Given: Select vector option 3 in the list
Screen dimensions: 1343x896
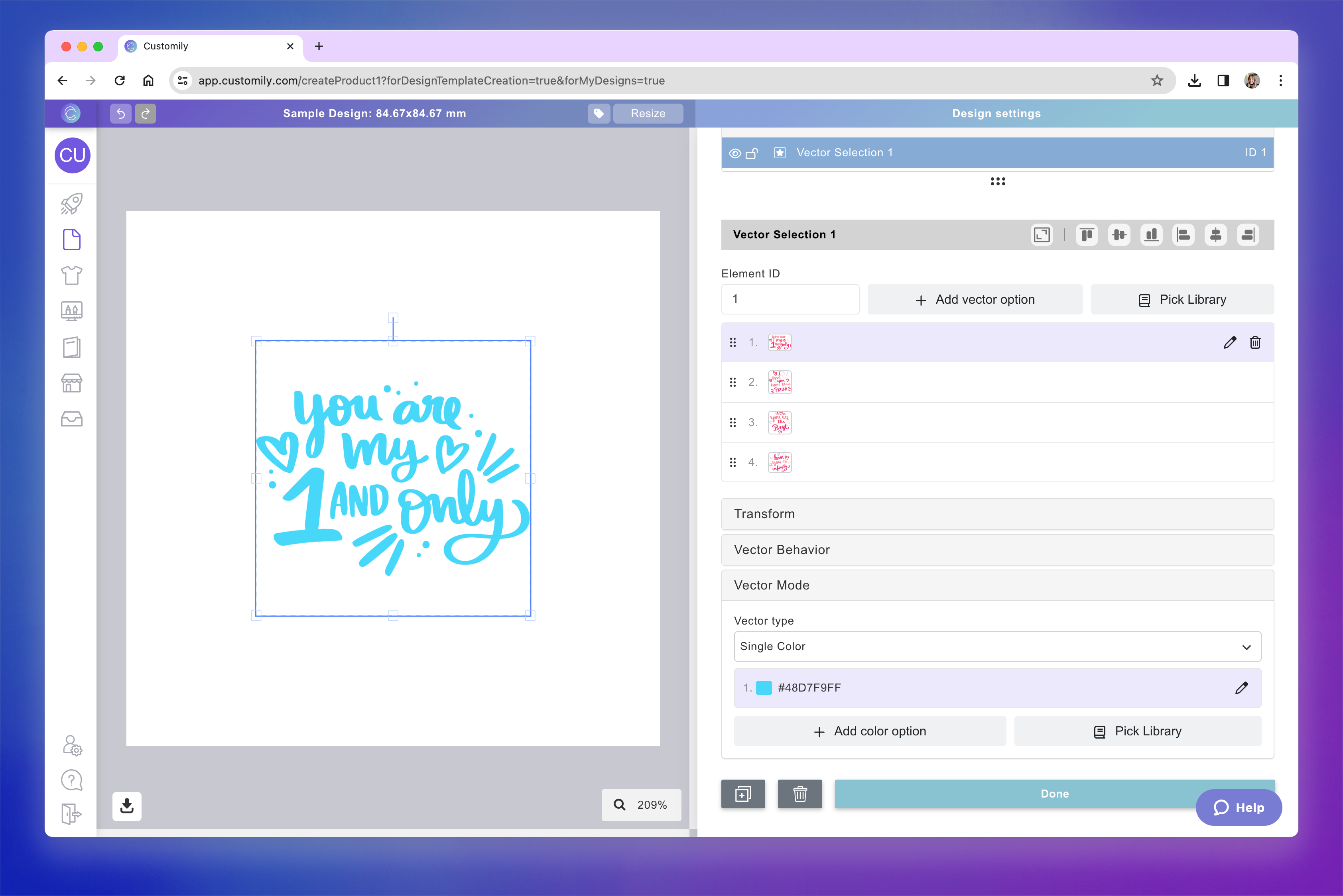Looking at the screenshot, I should 779,422.
